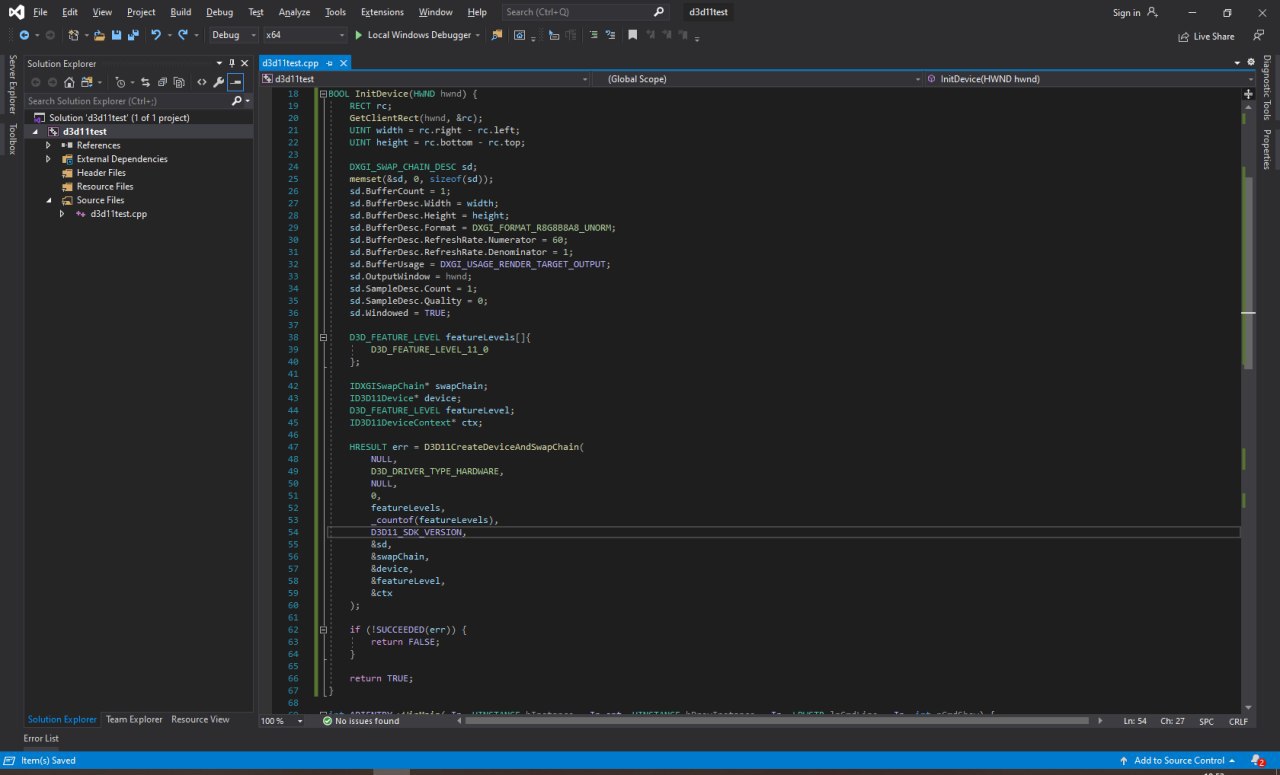Click the Home icon in Solution Explorer
Image resolution: width=1280 pixels, height=775 pixels.
(x=71, y=82)
